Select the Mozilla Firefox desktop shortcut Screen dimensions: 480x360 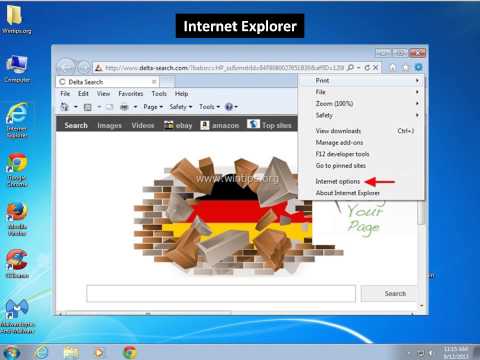tap(17, 219)
